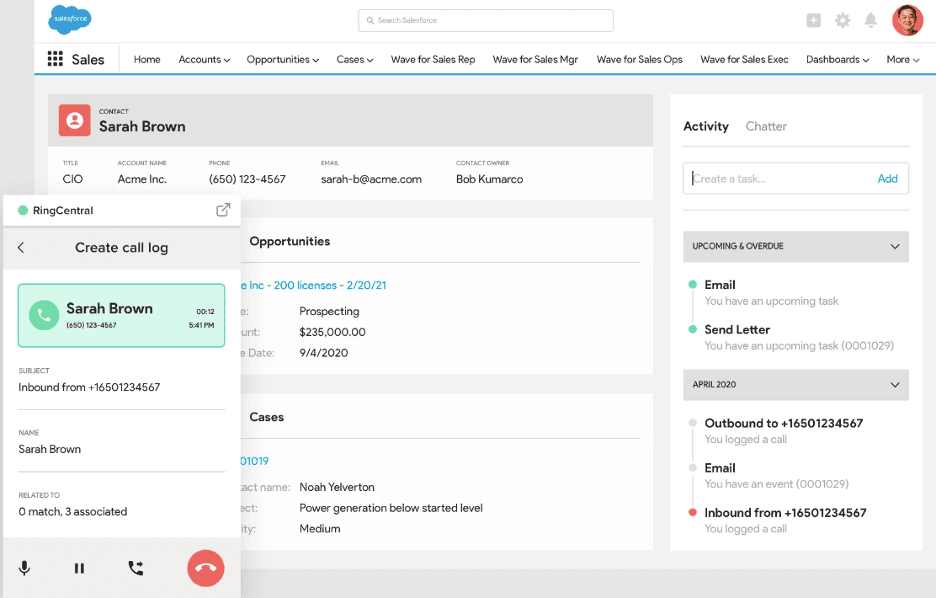Click the green phone icon on call card

point(44,315)
